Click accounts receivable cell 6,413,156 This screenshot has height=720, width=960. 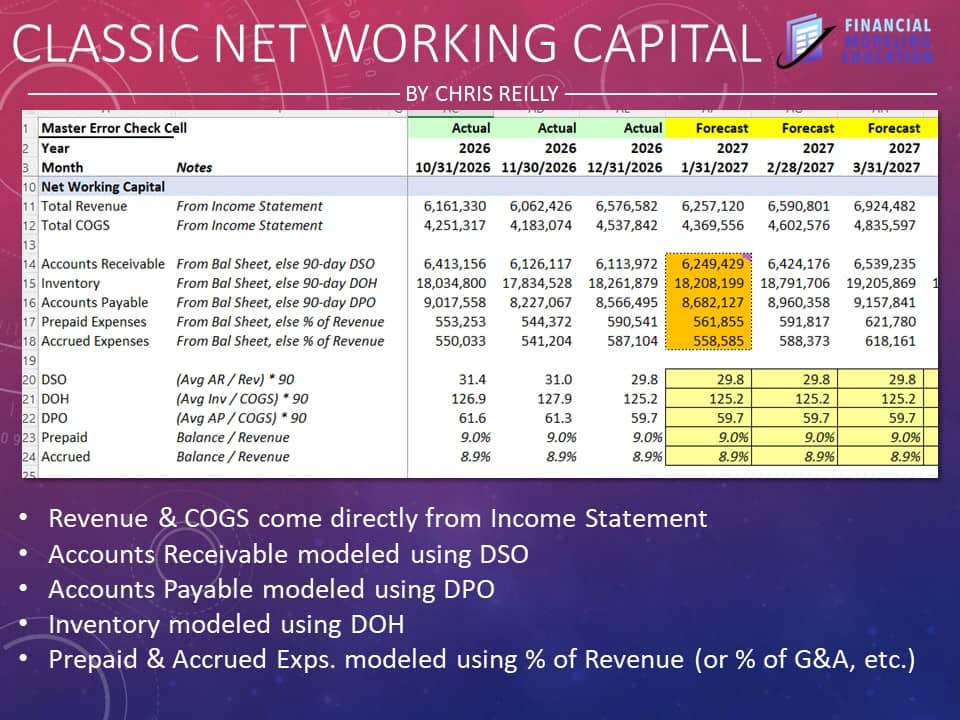(x=455, y=264)
